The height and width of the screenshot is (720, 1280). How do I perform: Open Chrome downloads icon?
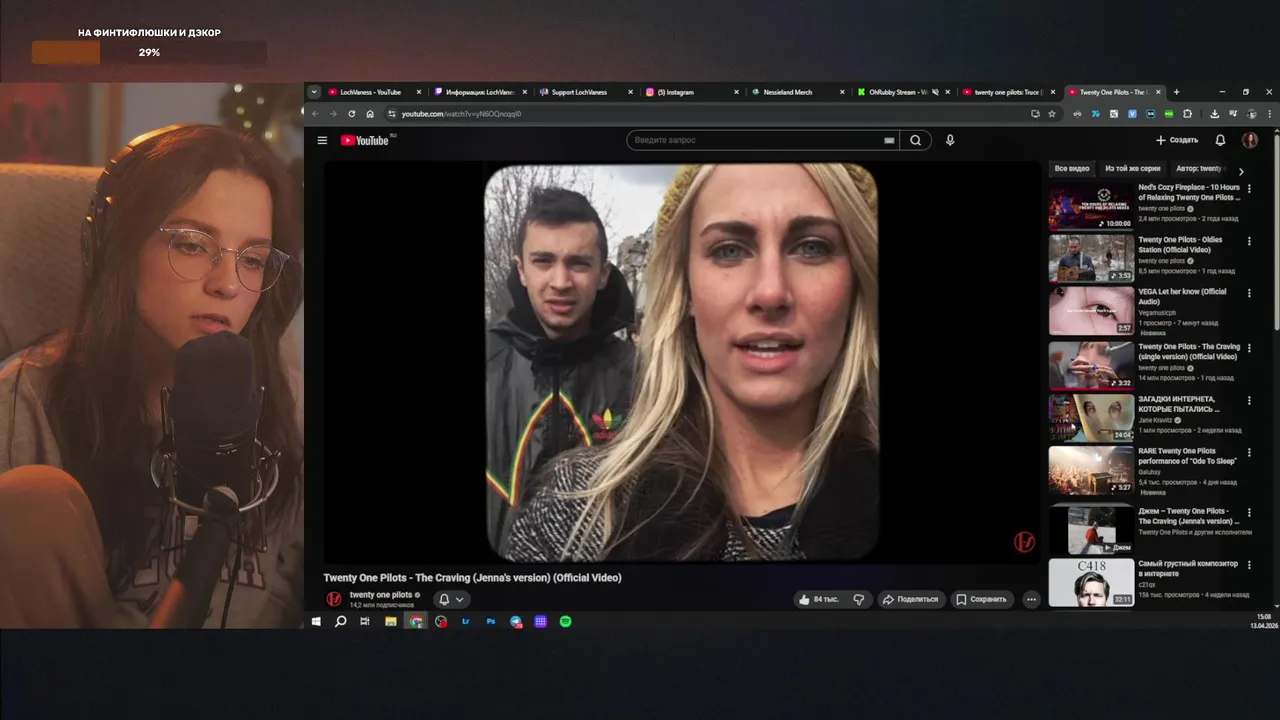click(x=1214, y=114)
